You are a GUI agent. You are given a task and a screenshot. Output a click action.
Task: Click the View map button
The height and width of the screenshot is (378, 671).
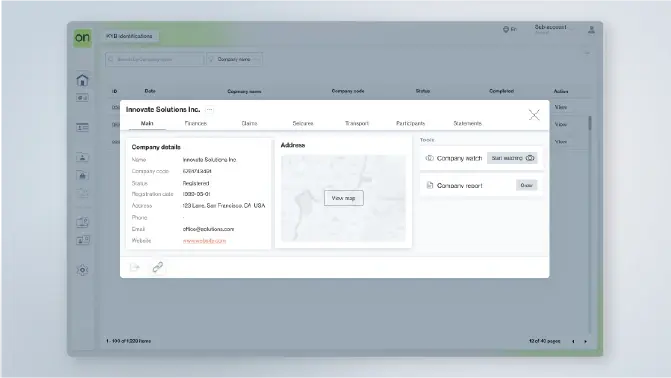click(344, 198)
